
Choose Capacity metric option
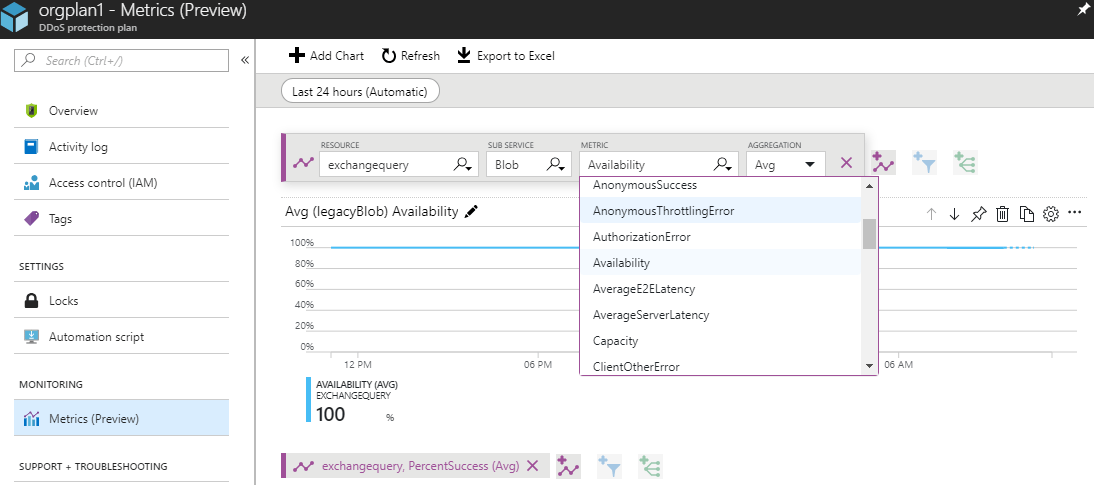click(721, 341)
